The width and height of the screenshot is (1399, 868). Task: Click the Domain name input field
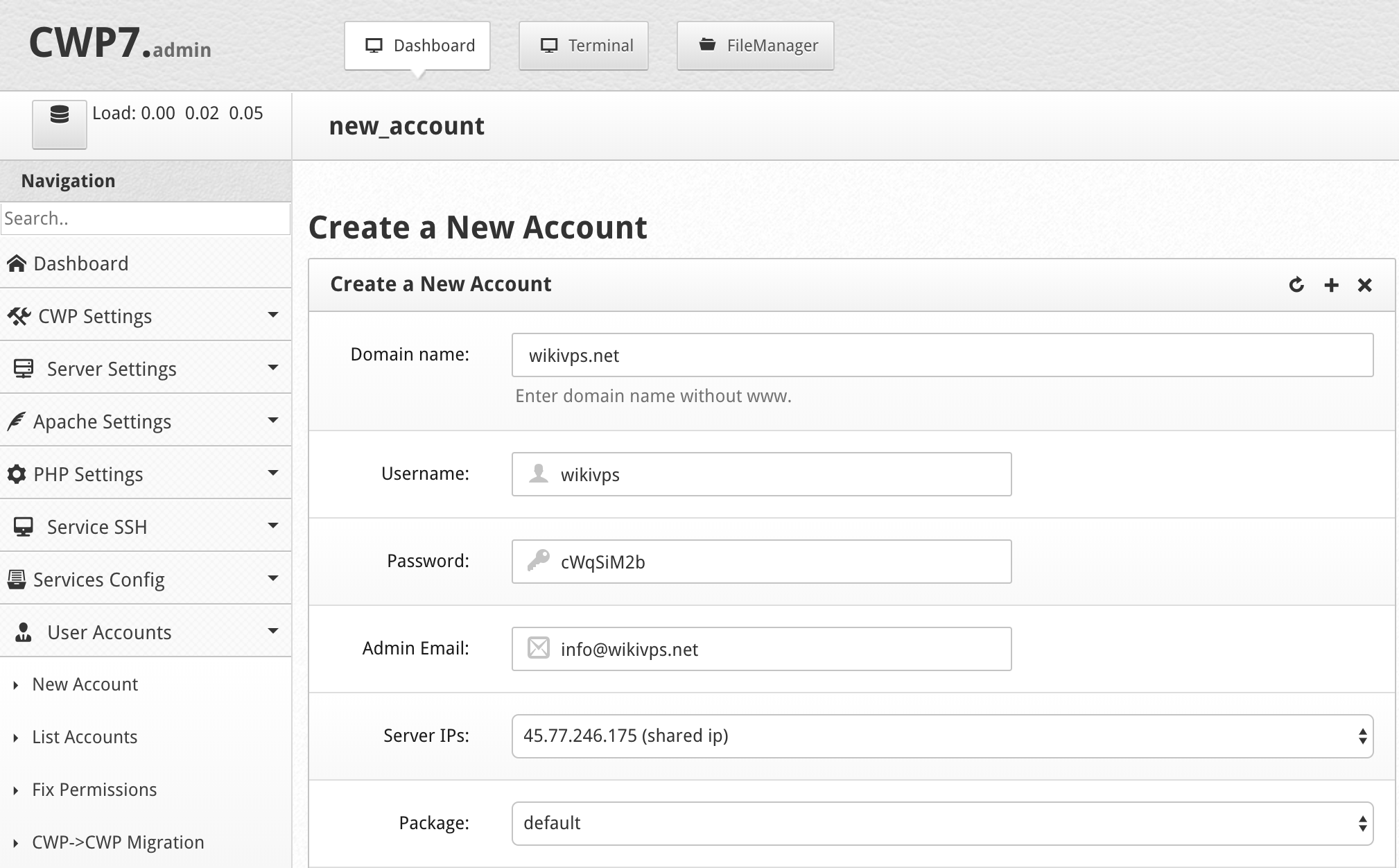pos(943,355)
